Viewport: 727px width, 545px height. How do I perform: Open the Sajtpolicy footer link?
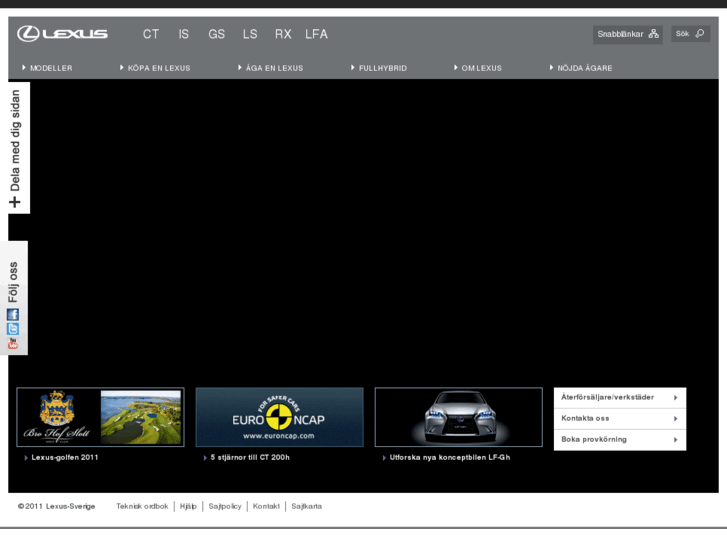[225, 506]
